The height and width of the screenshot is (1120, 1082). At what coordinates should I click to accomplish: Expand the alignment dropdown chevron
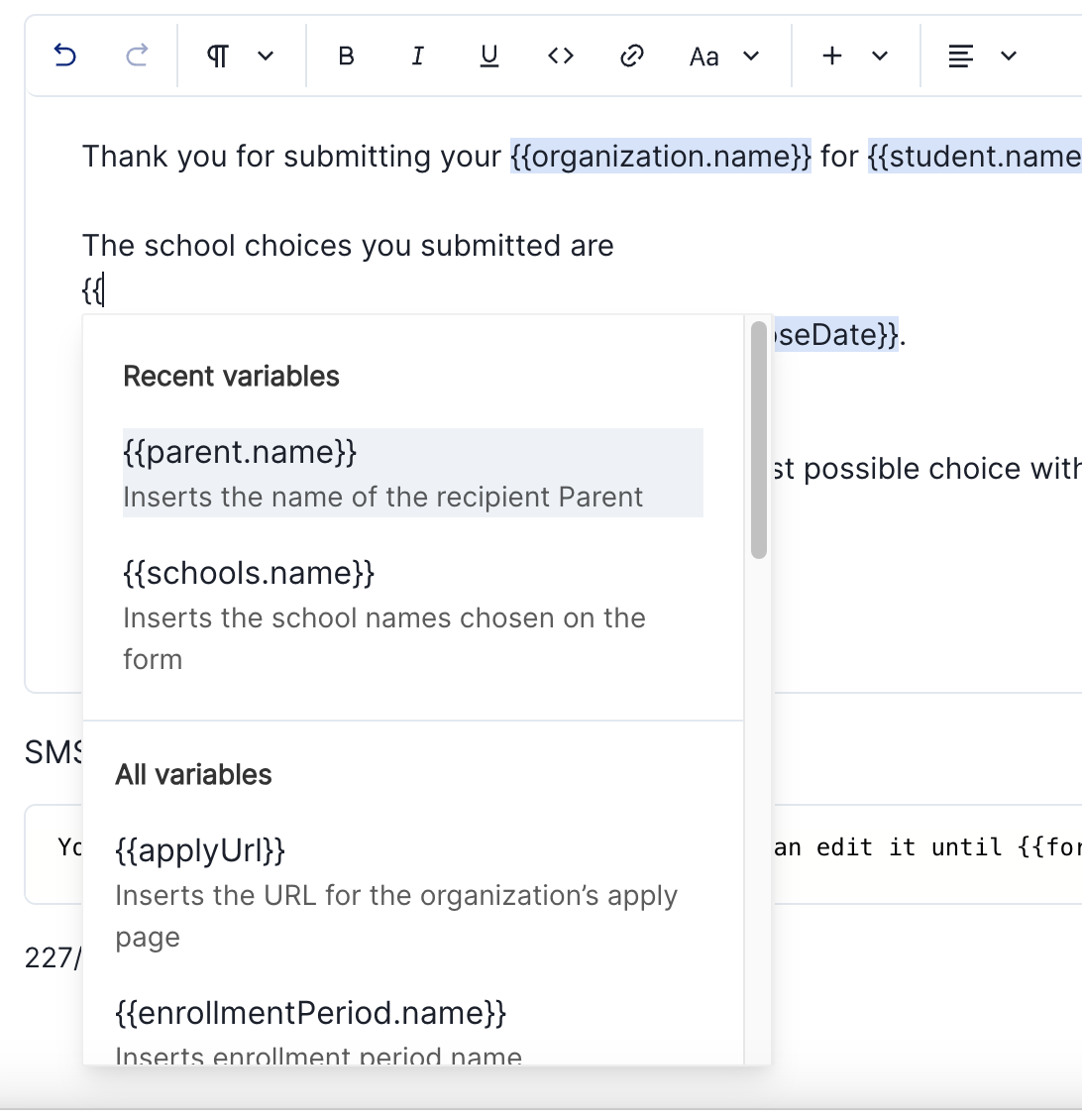click(1009, 56)
